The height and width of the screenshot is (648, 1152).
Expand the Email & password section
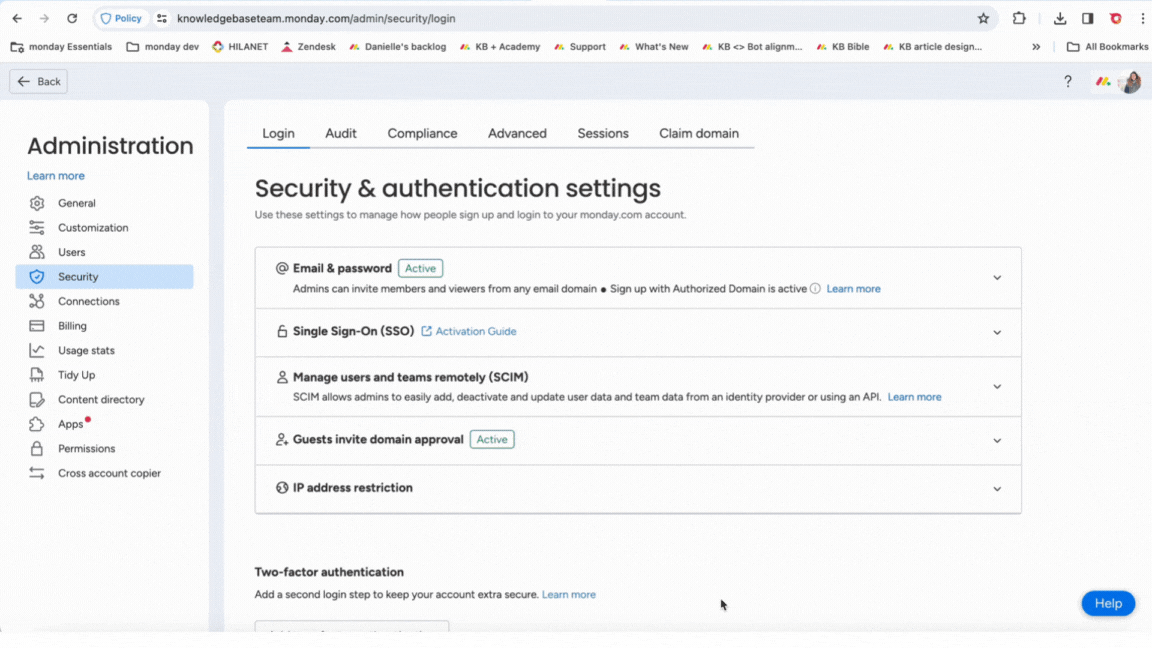[x=997, y=278]
